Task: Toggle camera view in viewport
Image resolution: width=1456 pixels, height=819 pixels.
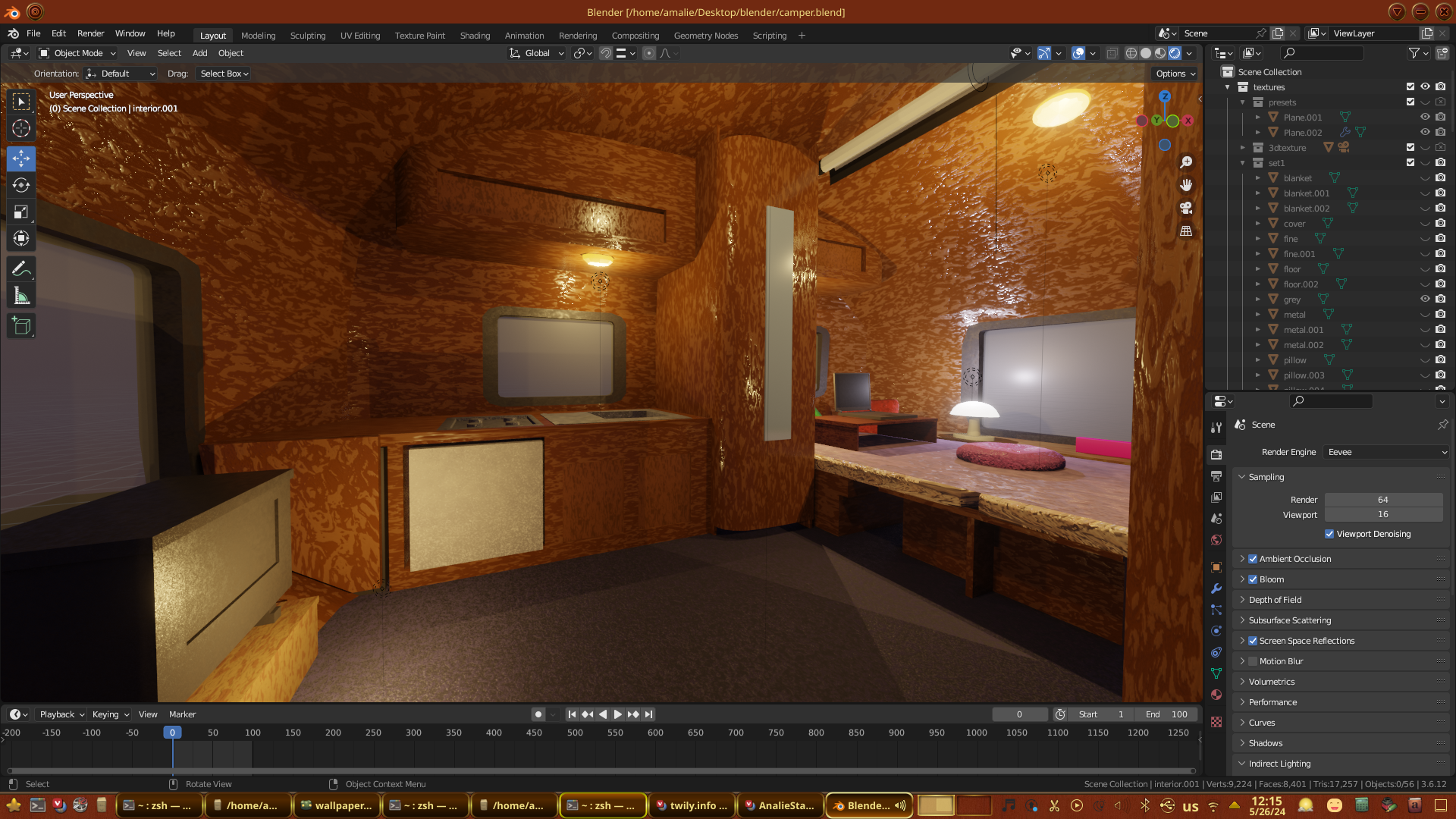Action: pos(1186,208)
